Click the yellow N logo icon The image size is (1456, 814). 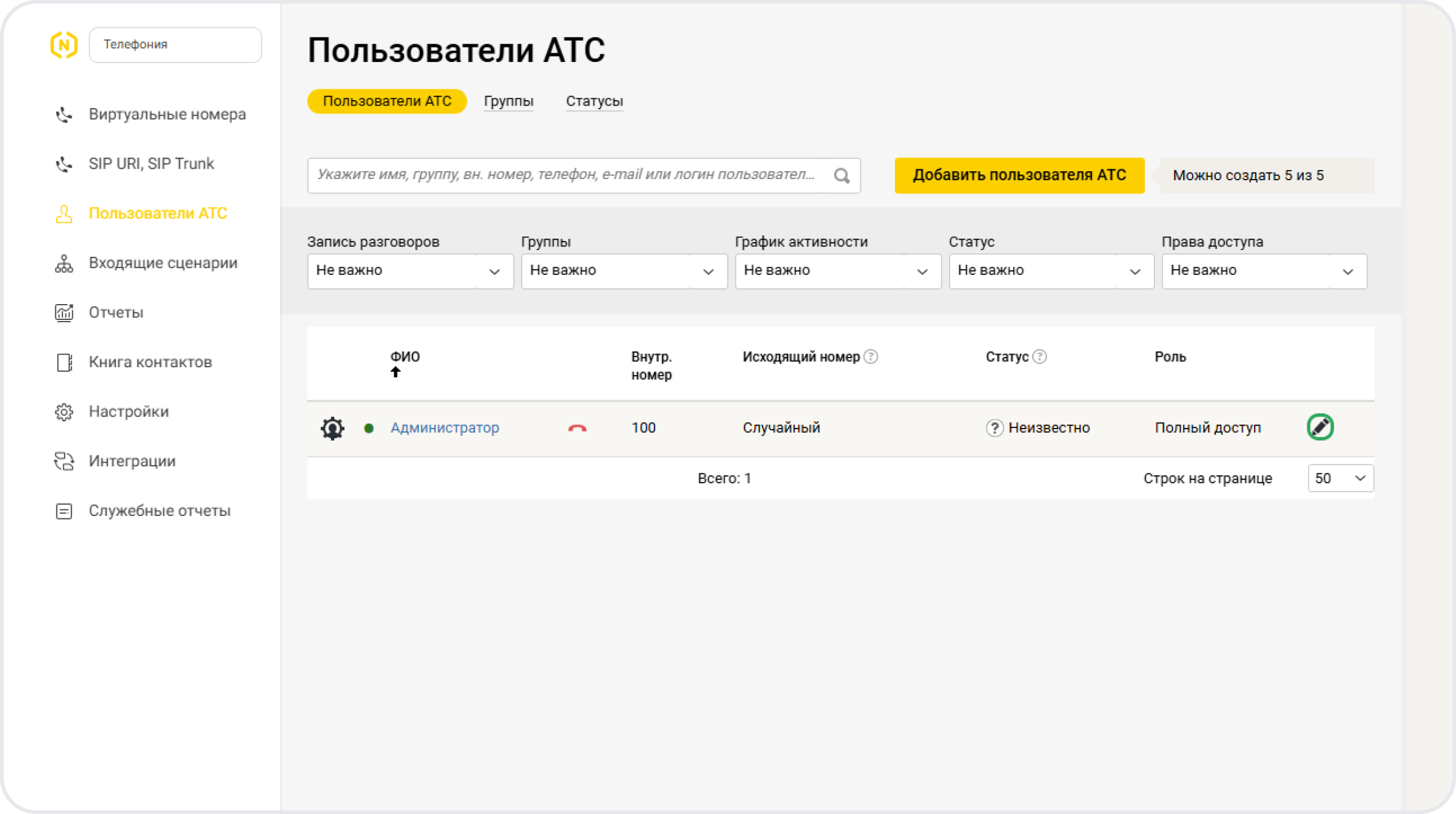click(x=64, y=45)
